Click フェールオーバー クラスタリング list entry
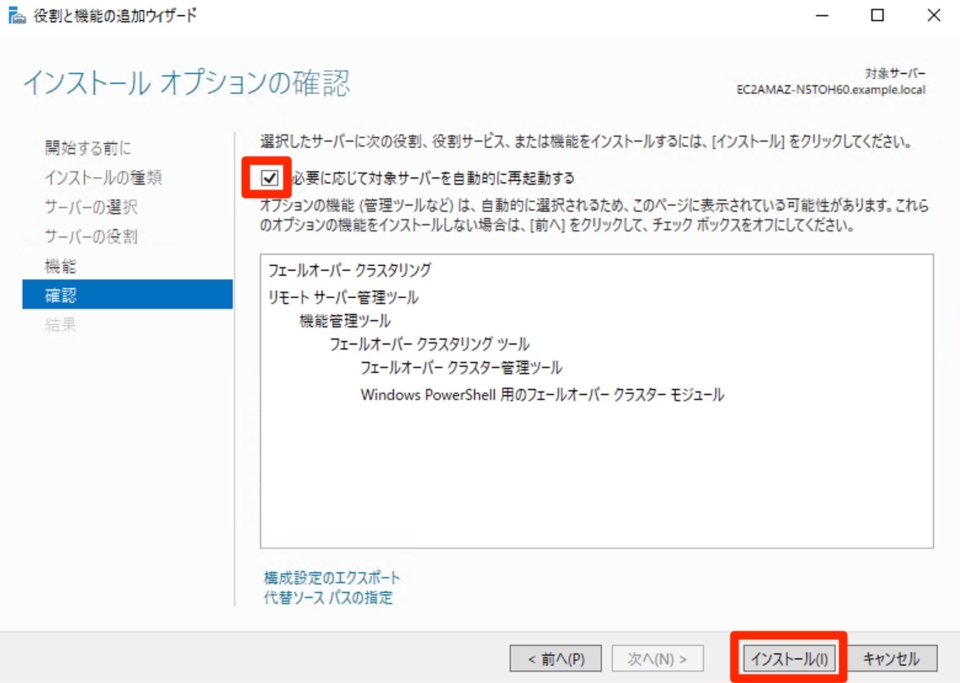This screenshot has height=683, width=960. [x=350, y=270]
